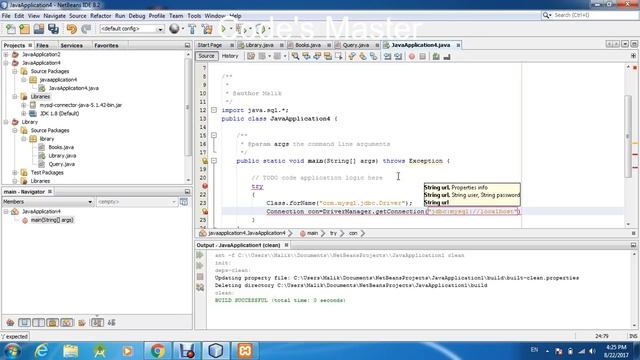
Task: Click the Stop Macro Recording icon
Action: click(422, 56)
